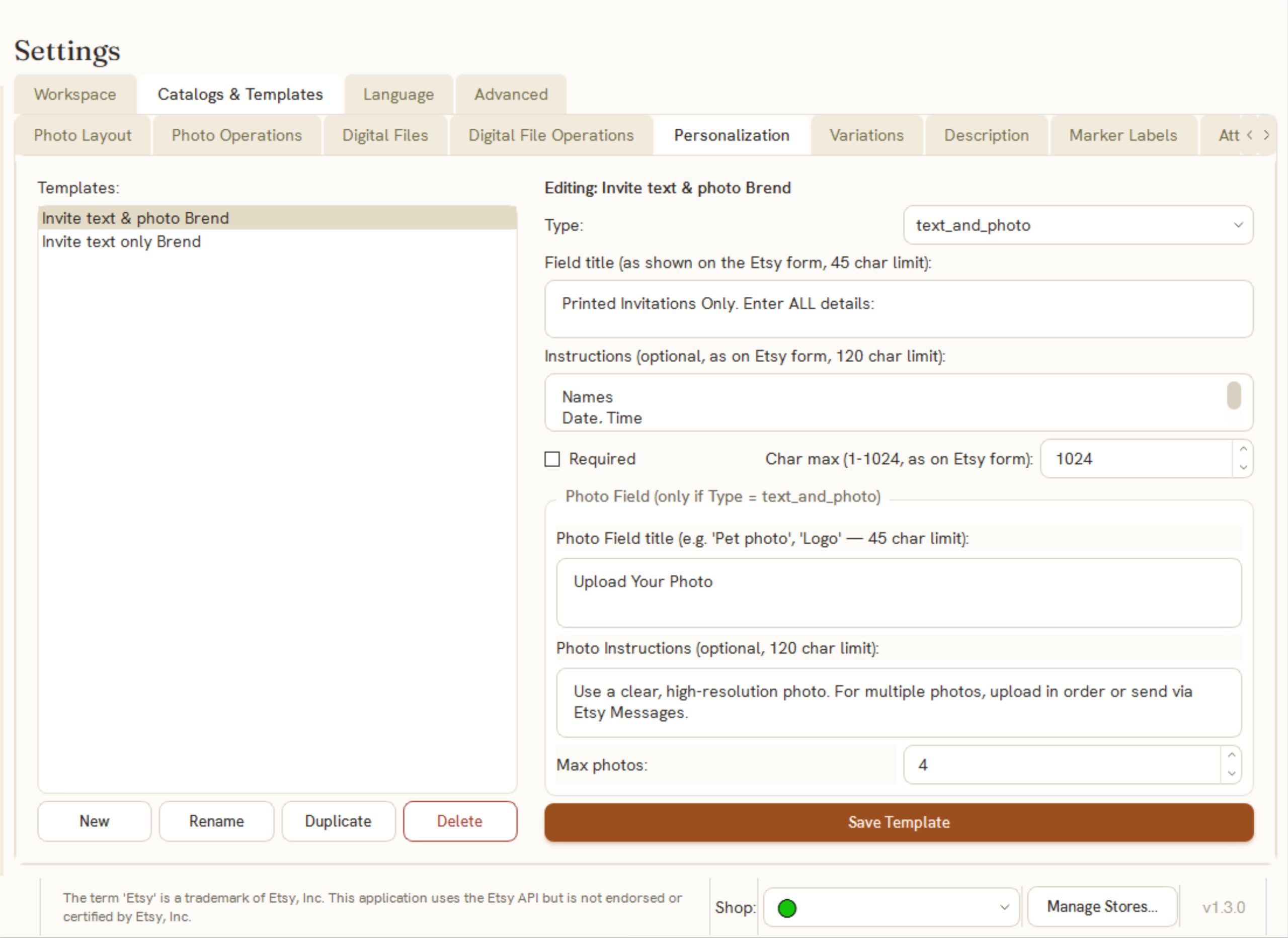Viewport: 1288px width, 938px height.
Task: Open Manage Stores dialog
Action: coord(1102,907)
